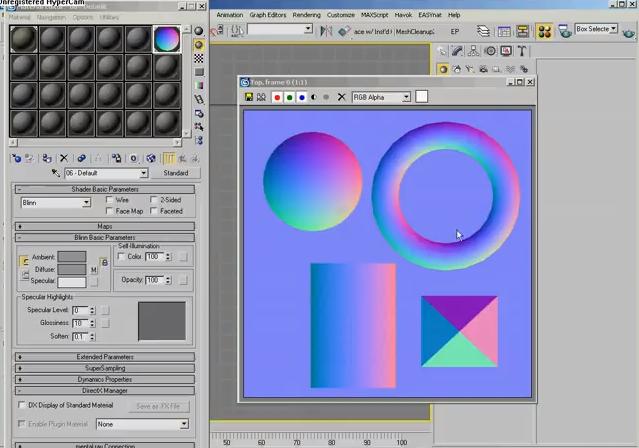Toggle the checkered Background icon
Viewport: 639px width, 448px height.
198,58
